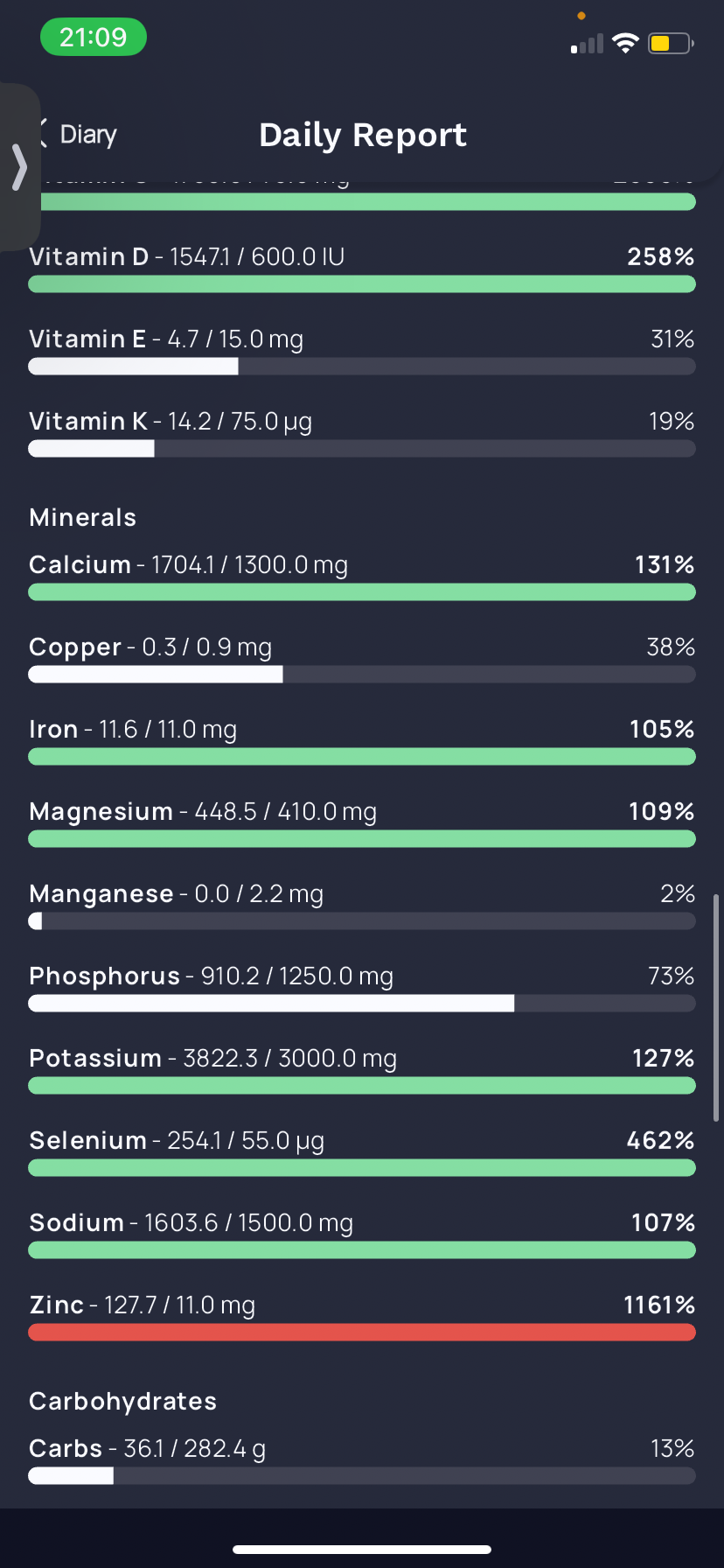Tap the Carbs progress bar
724x1568 pixels.
[362, 1476]
